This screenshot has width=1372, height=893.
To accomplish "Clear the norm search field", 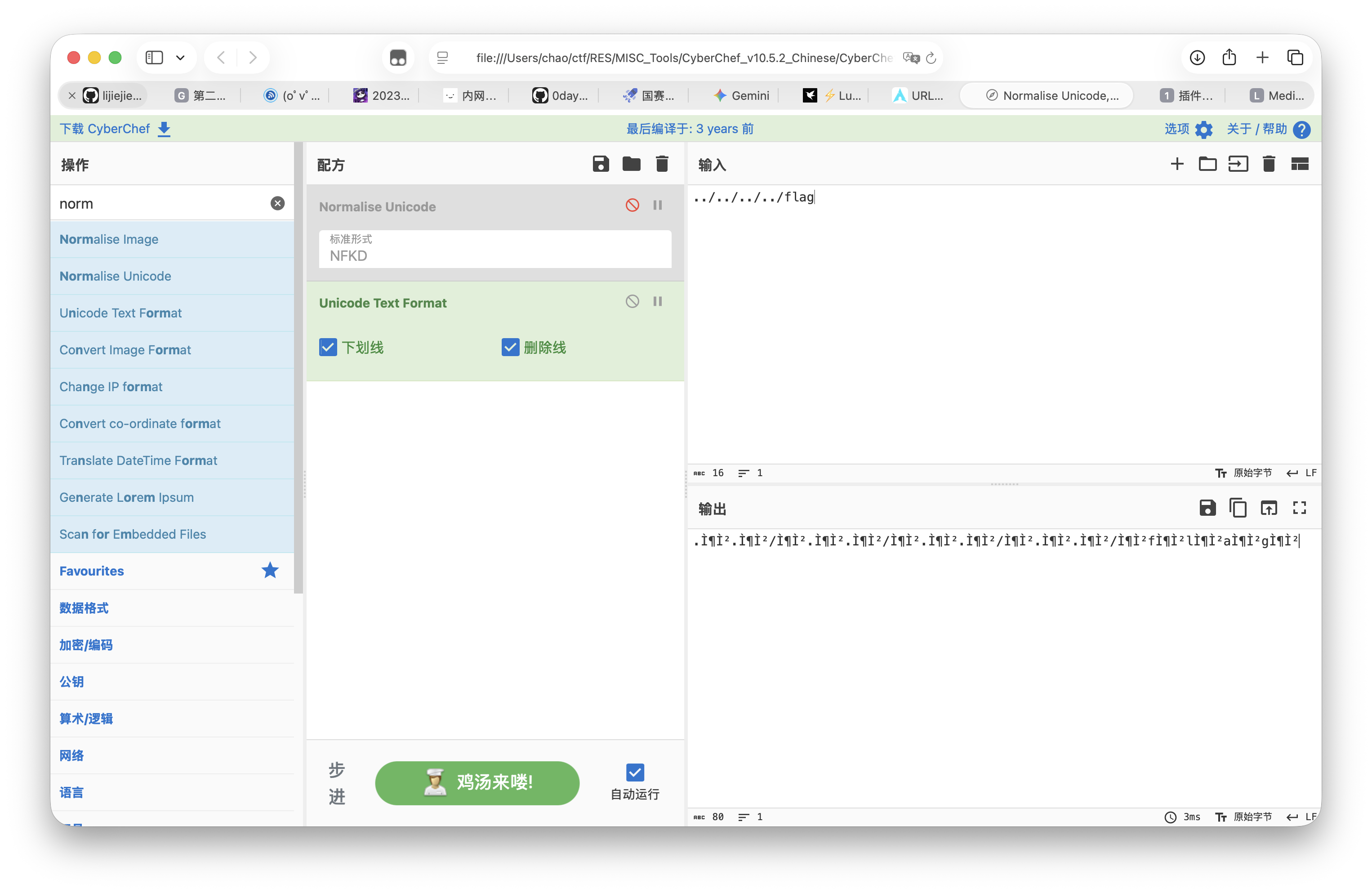I will 277,204.
